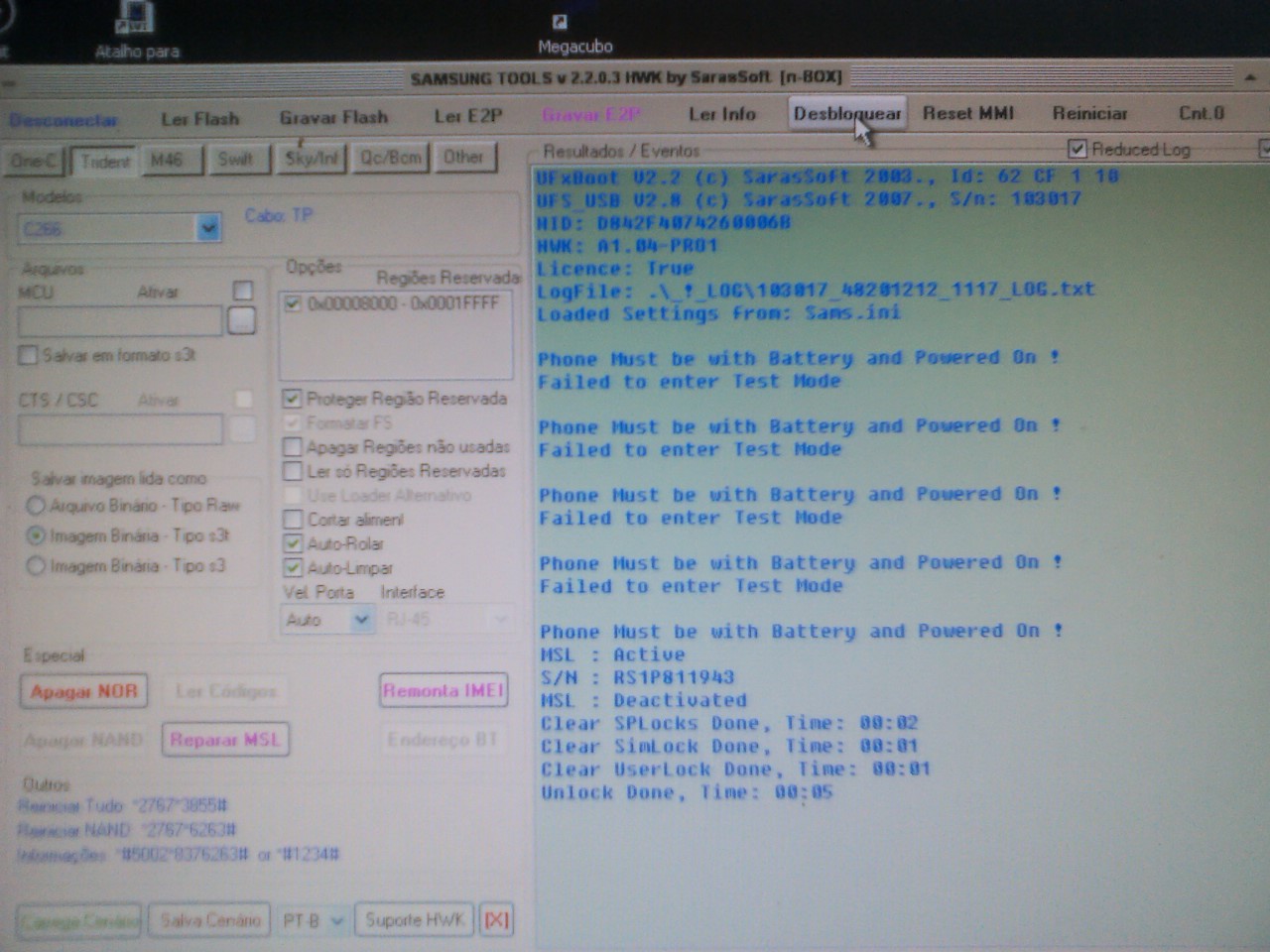Toggle the MCU Ativar checkbox
Image resolution: width=1270 pixels, height=952 pixels.
242,291
